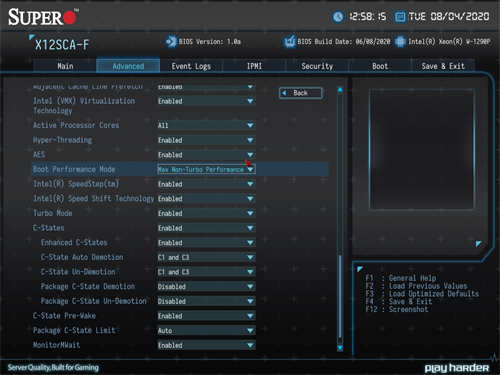Viewport: 500px width, 375px height.
Task: Open the Boot tab
Action: 380,66
